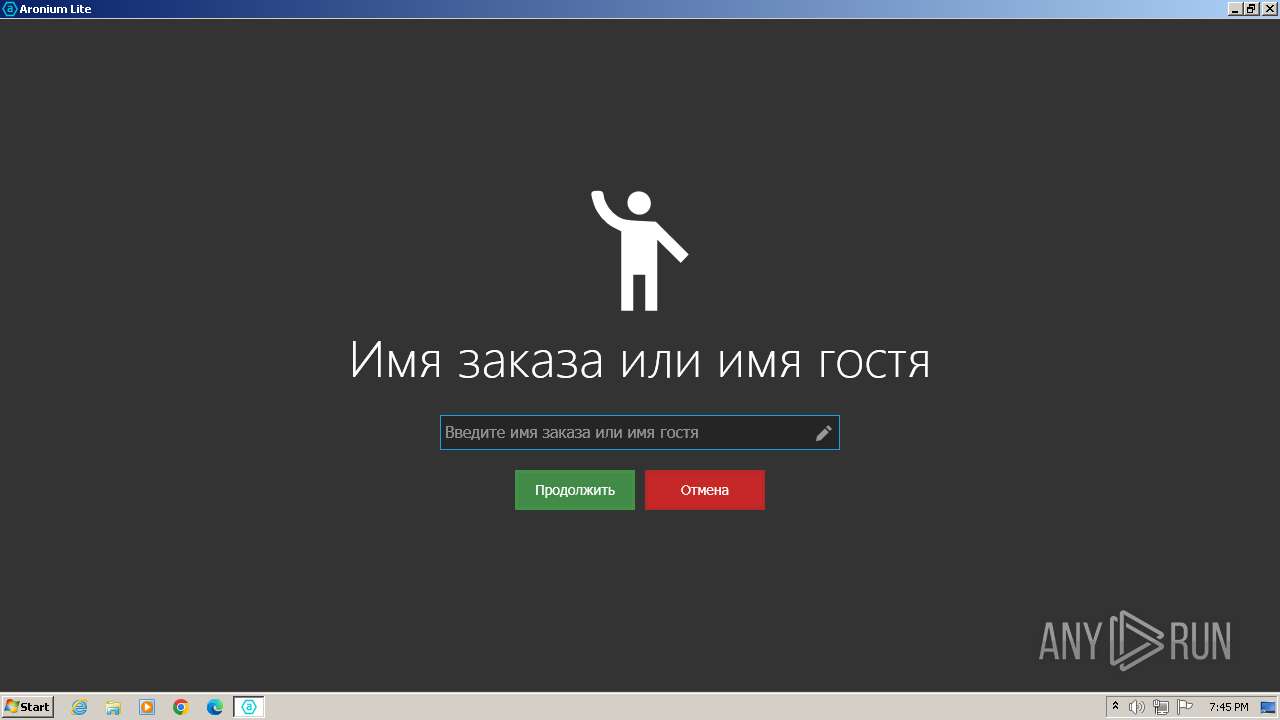This screenshot has width=1280, height=720.
Task: Click the green Продолжить button
Action: [x=575, y=490]
